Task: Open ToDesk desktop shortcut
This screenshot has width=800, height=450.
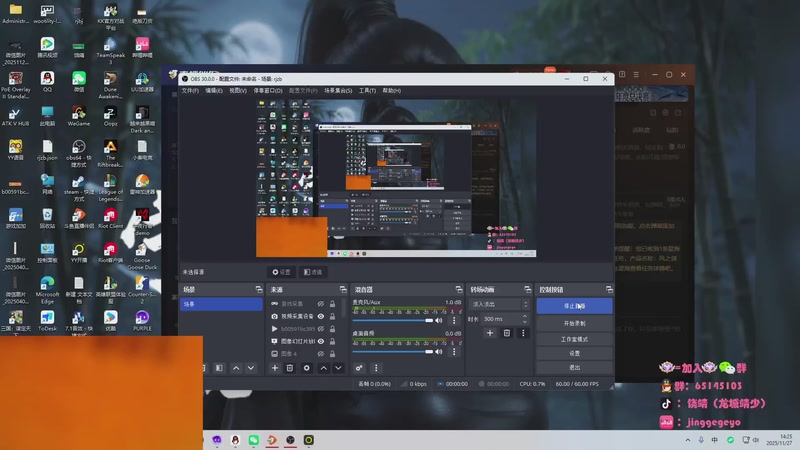Action: tap(47, 321)
